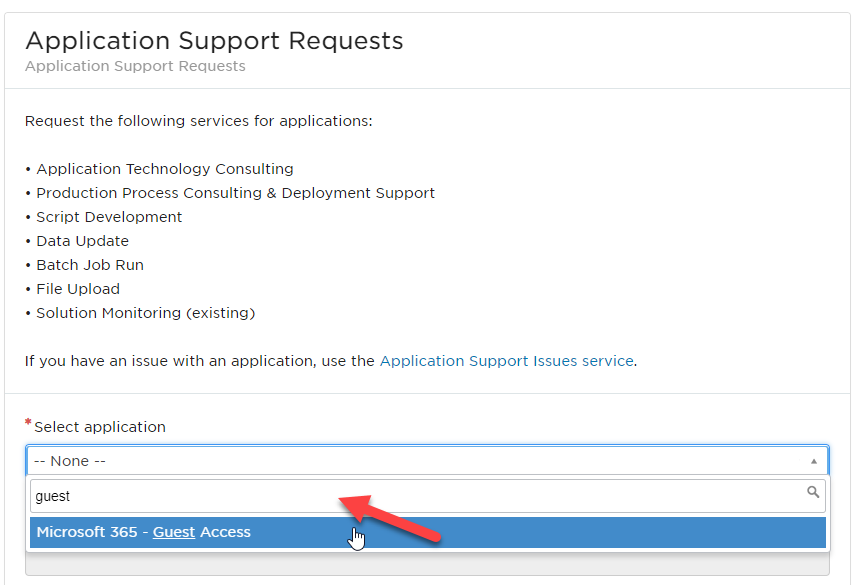The width and height of the screenshot is (862, 585).
Task: Click Solution Monitoring (existing) bullet text
Action: (x=146, y=313)
